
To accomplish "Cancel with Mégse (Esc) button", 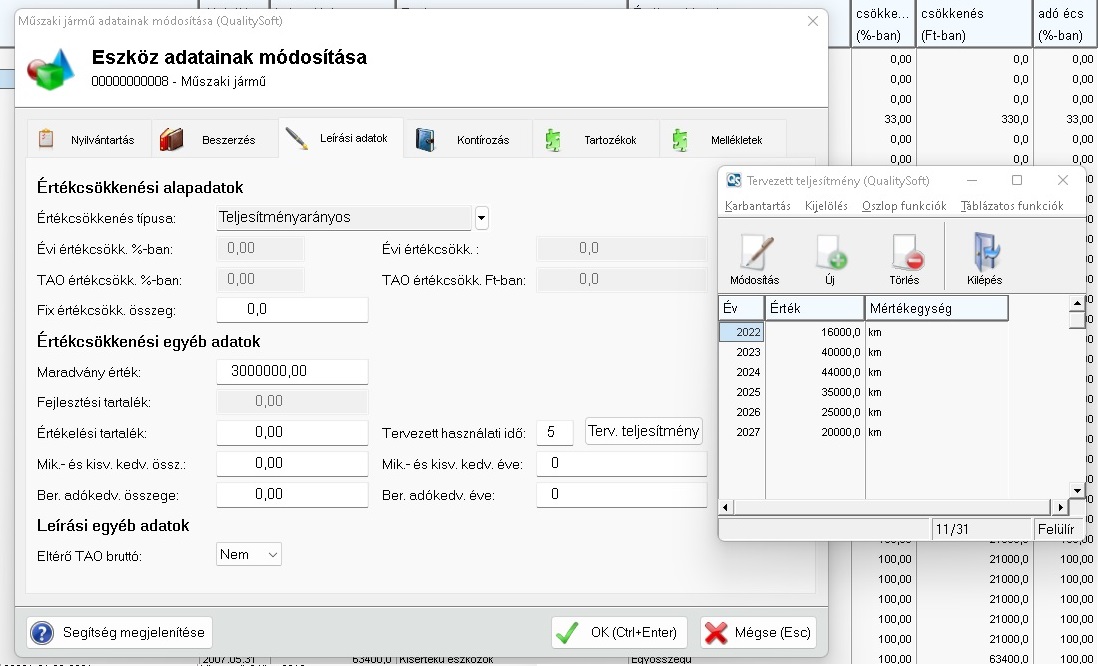I will [x=758, y=632].
